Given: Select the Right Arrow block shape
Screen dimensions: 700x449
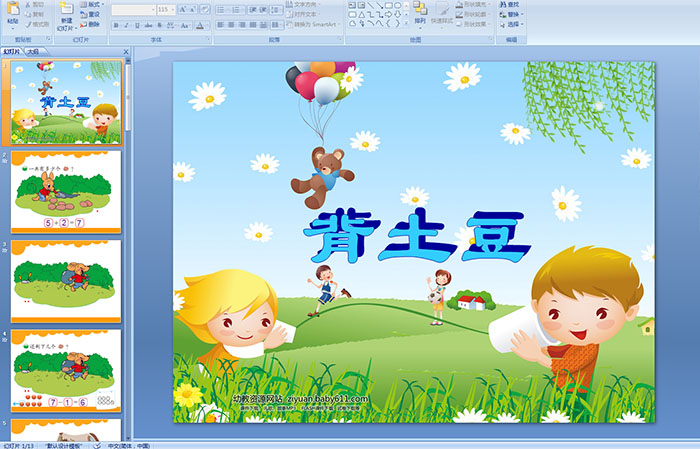Looking at the screenshot, I should click(x=389, y=15).
